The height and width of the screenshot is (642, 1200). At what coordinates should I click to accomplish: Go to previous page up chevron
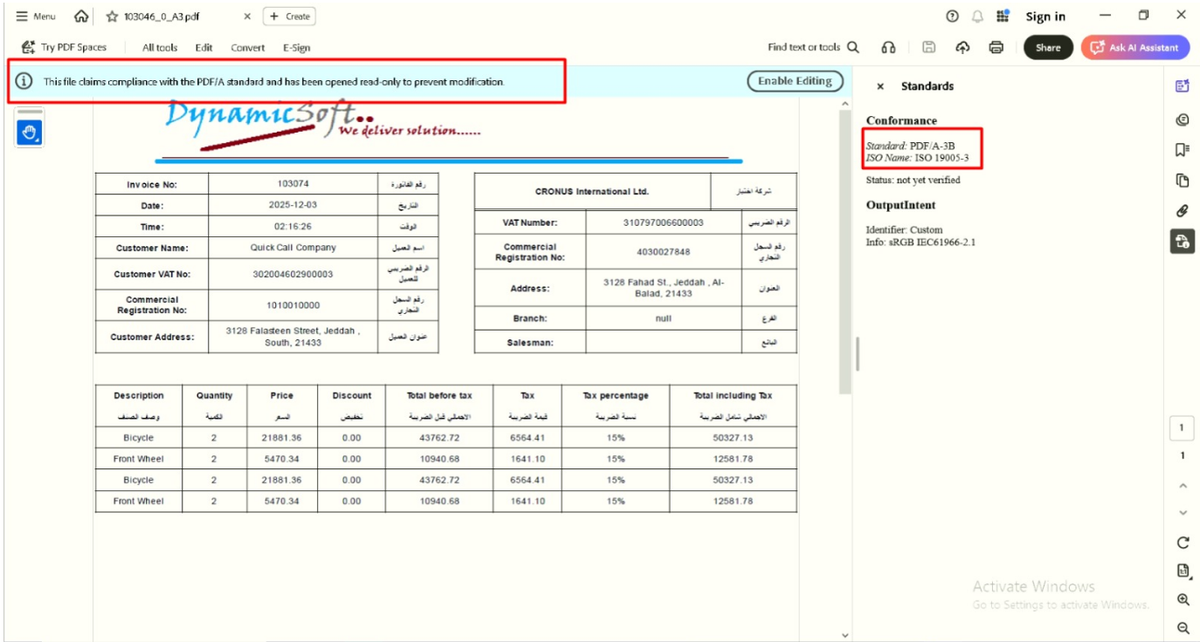[1182, 485]
